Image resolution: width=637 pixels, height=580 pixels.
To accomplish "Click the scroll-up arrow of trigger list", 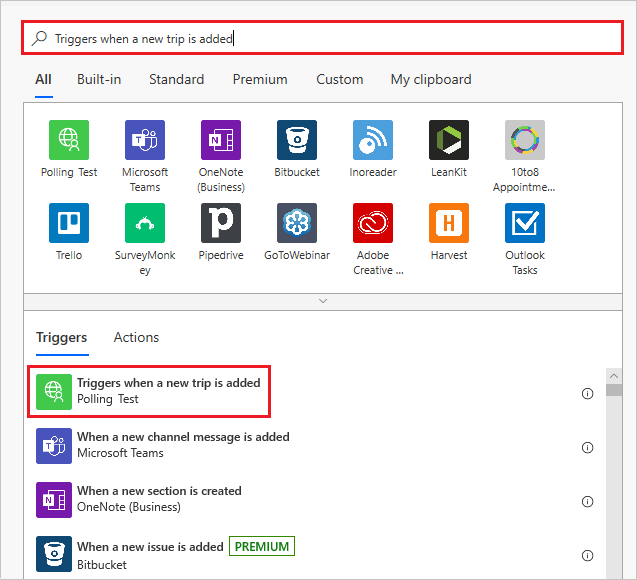I will tap(614, 376).
